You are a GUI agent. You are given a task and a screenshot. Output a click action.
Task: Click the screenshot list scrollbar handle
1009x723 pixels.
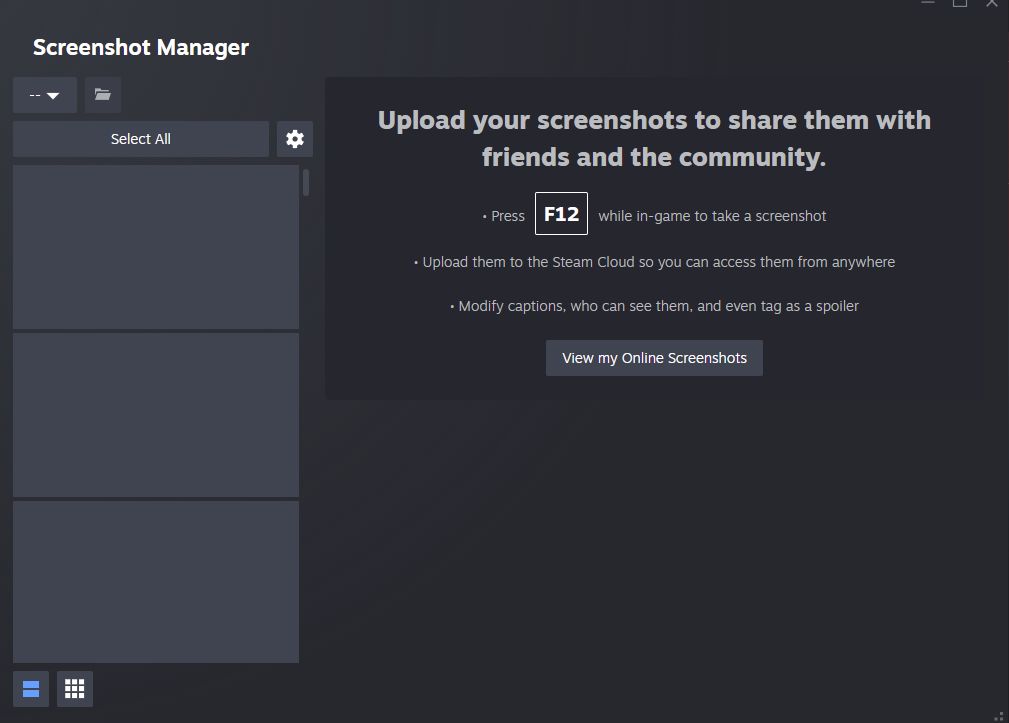point(306,182)
